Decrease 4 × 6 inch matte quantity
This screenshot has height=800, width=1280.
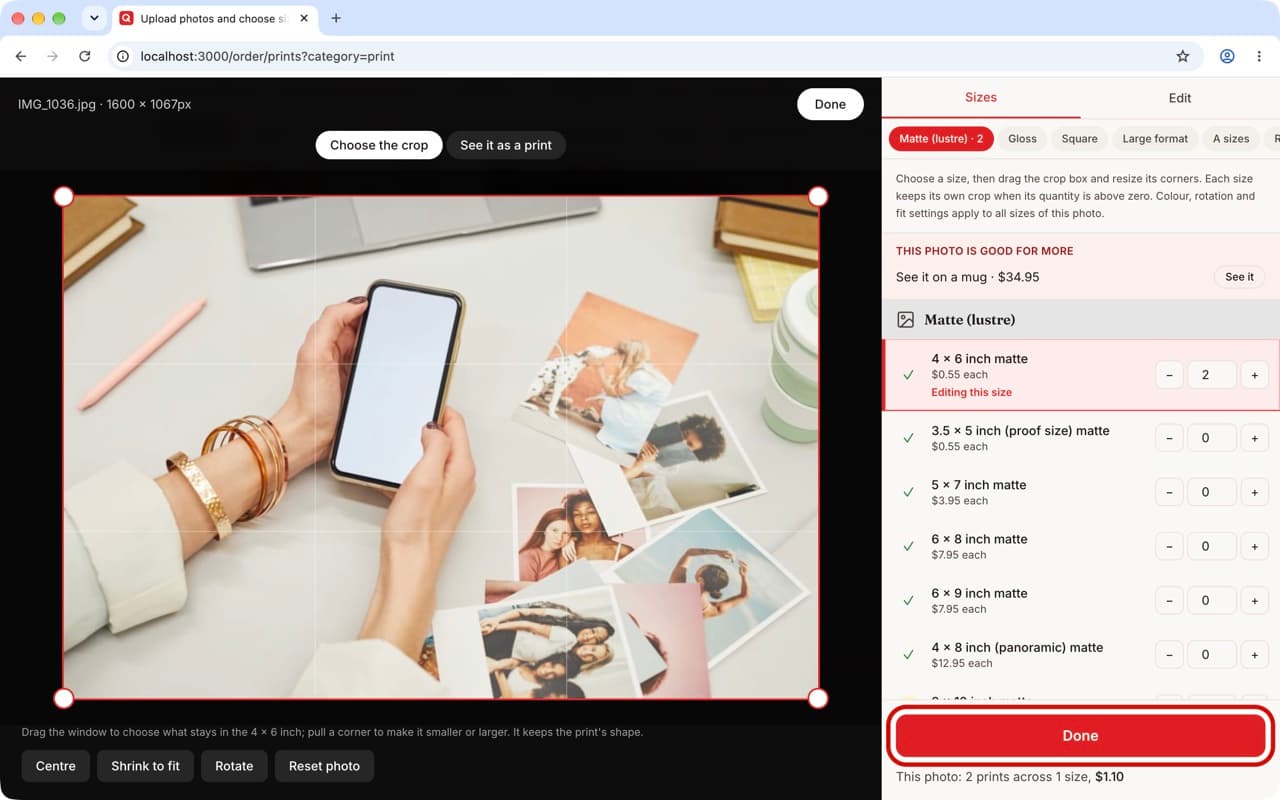coord(1169,375)
